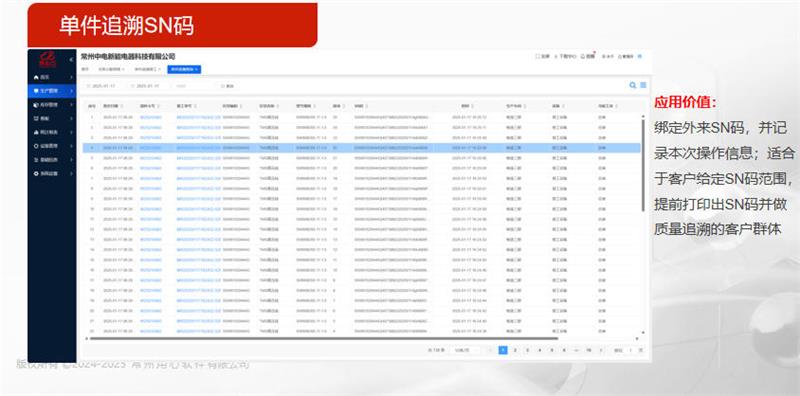
Task: Switch to the first tab in the tab bar
Action: (86, 69)
